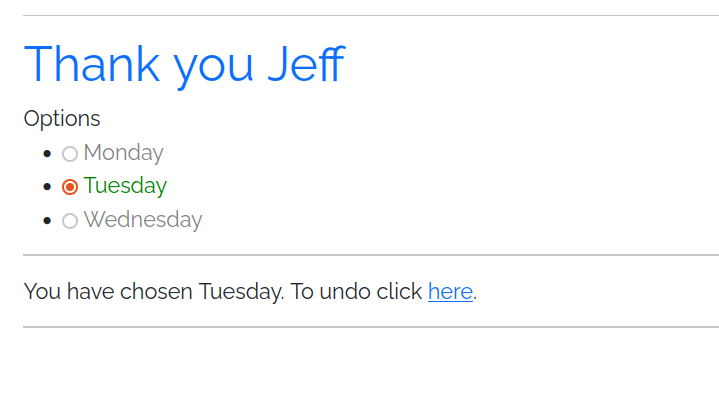The image size is (719, 407).
Task: Select the Monday radio button
Action: 70,154
